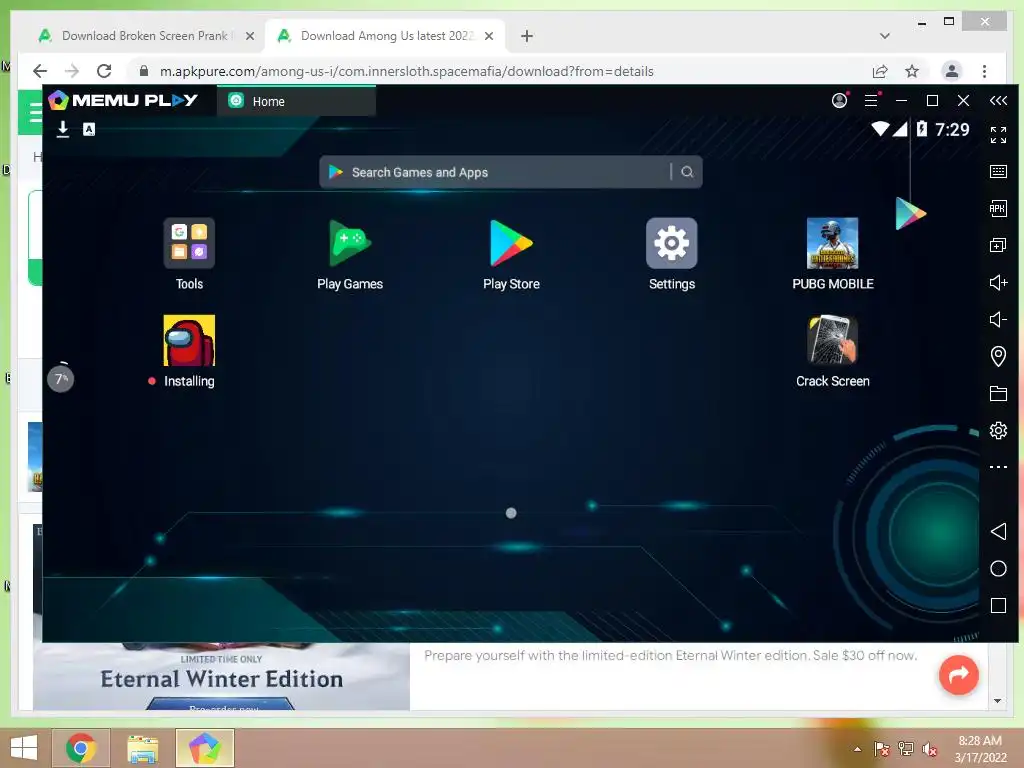Select the Home tab in MEmu
This screenshot has height=768, width=1024.
tap(296, 101)
